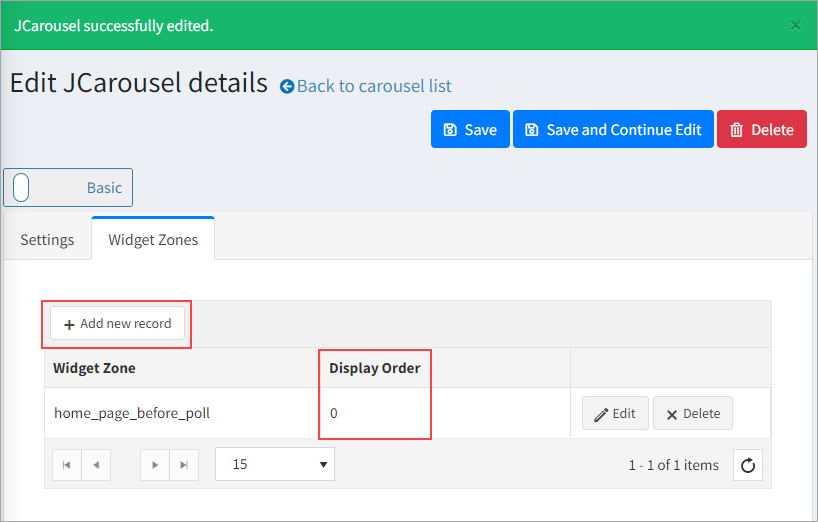Viewport: 818px width, 522px height.
Task: Dismiss the success notification banner
Action: tap(795, 25)
